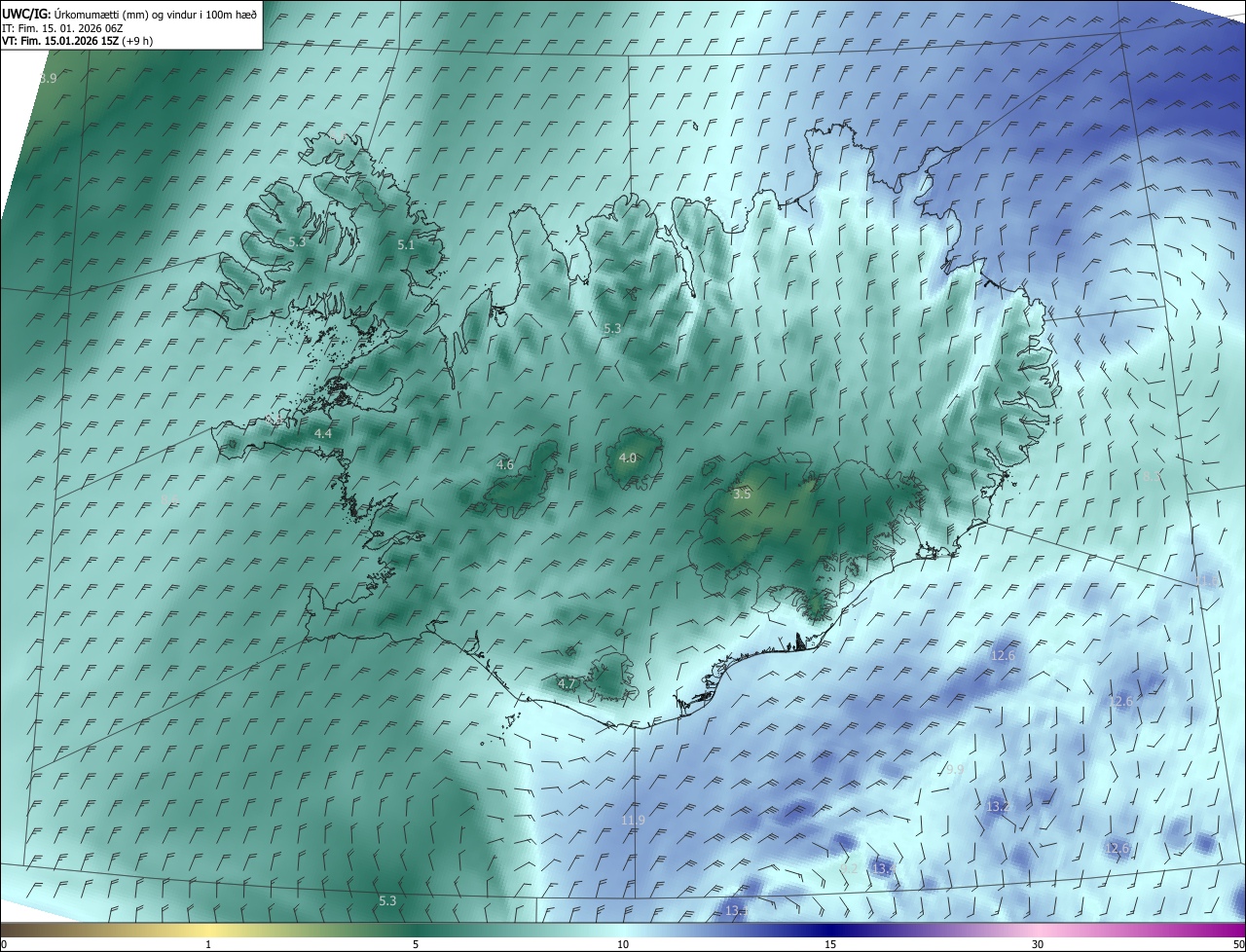Click the 9.9 value label on the map
Image resolution: width=1246 pixels, height=952 pixels.
point(954,770)
